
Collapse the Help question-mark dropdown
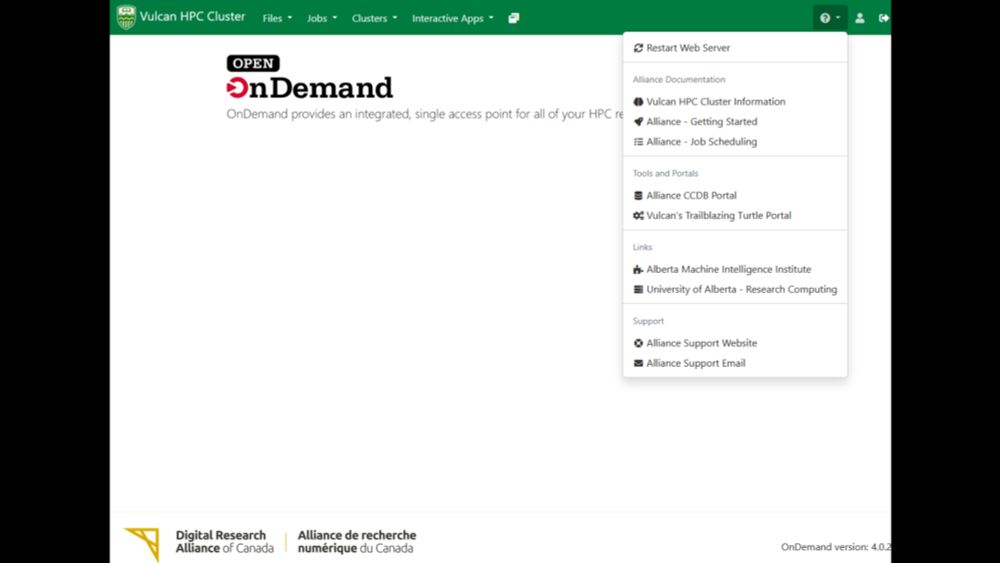830,18
